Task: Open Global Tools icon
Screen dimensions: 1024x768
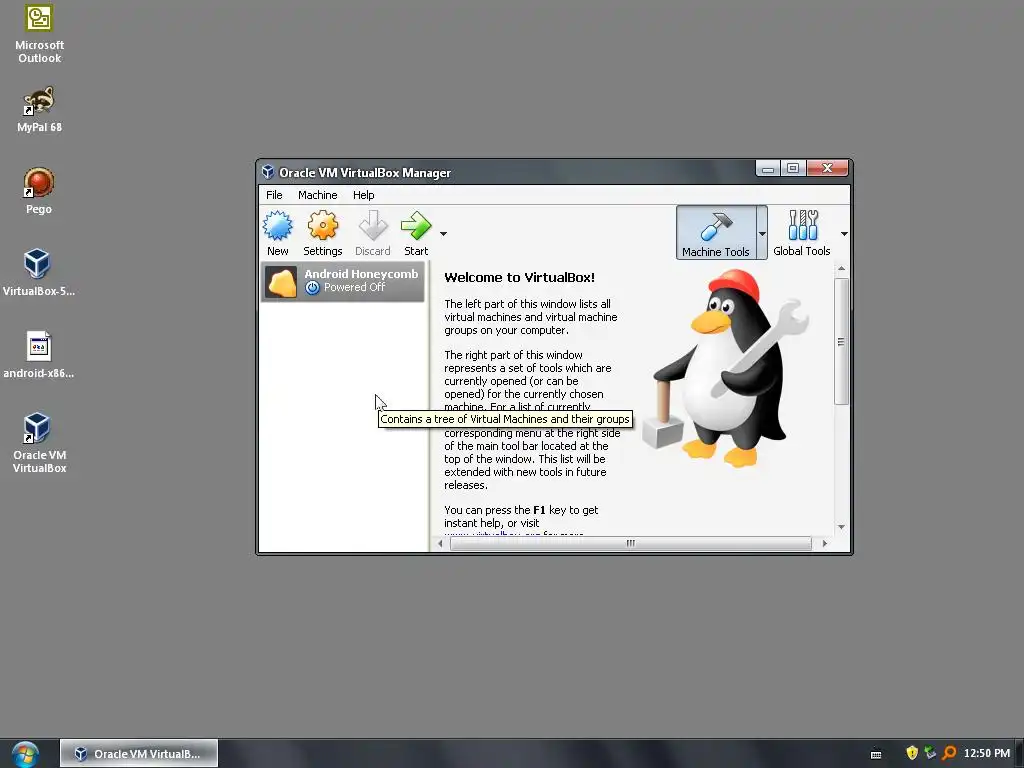Action: [802, 232]
